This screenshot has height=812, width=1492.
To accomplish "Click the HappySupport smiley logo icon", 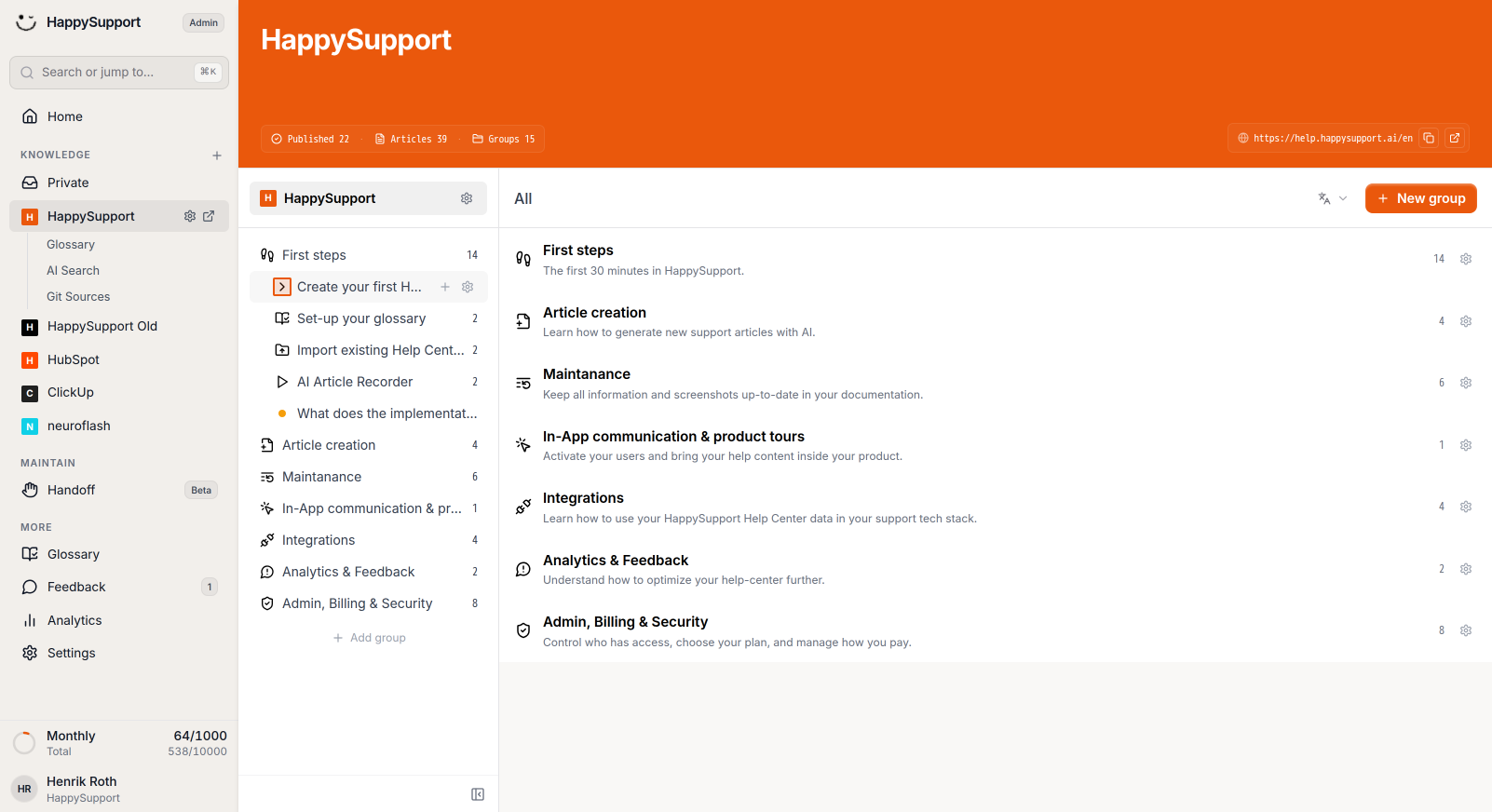I will coord(26,22).
